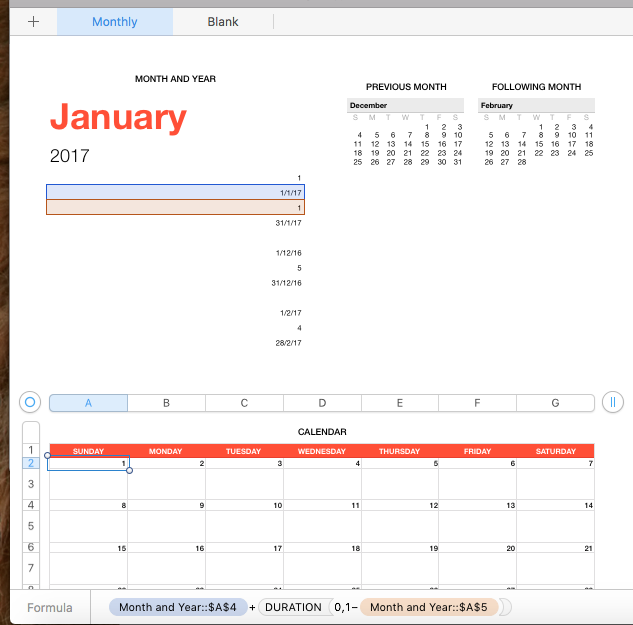Image resolution: width=633 pixels, height=625 pixels.
Task: Click the table select-all circle handle
Action: tap(30, 402)
